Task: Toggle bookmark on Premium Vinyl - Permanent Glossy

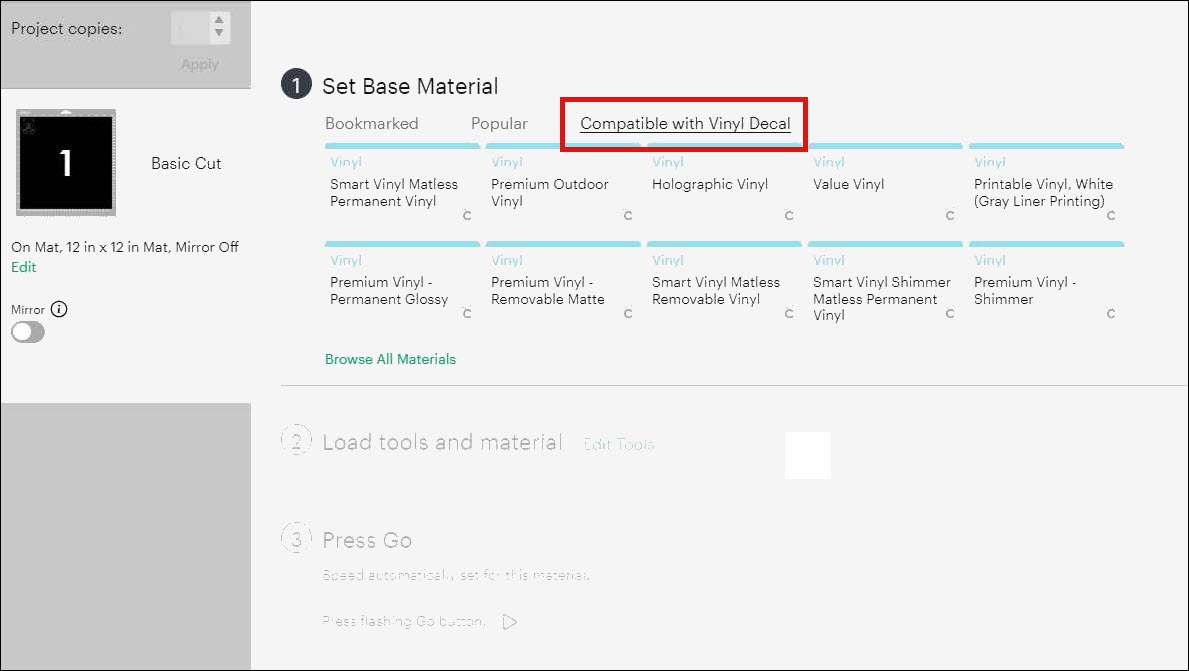Action: pos(466,312)
